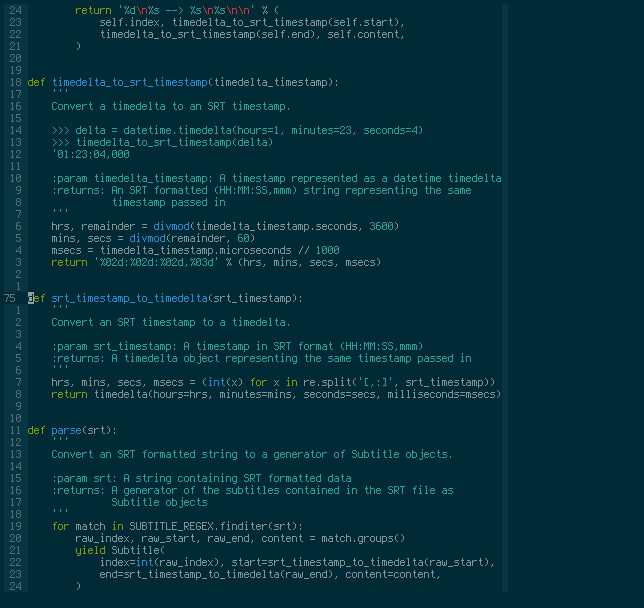This screenshot has height=608, width=644.
Task: Click 'hrs, remainder = divmod' line
Action: (x=225, y=226)
